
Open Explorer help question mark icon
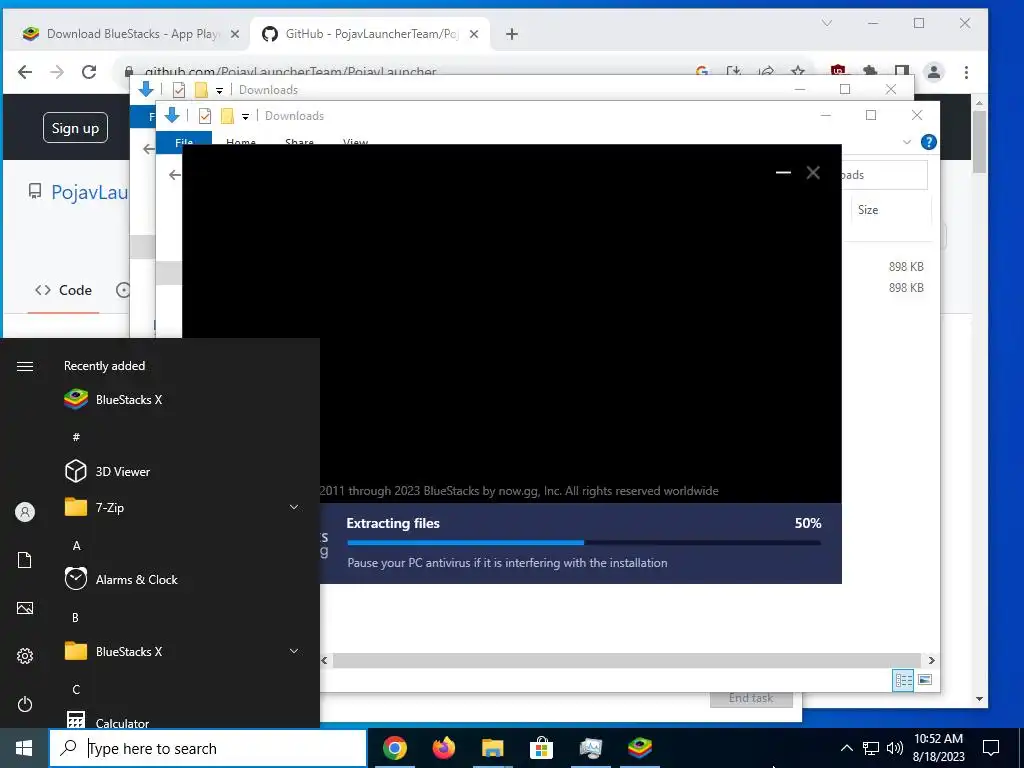point(928,142)
